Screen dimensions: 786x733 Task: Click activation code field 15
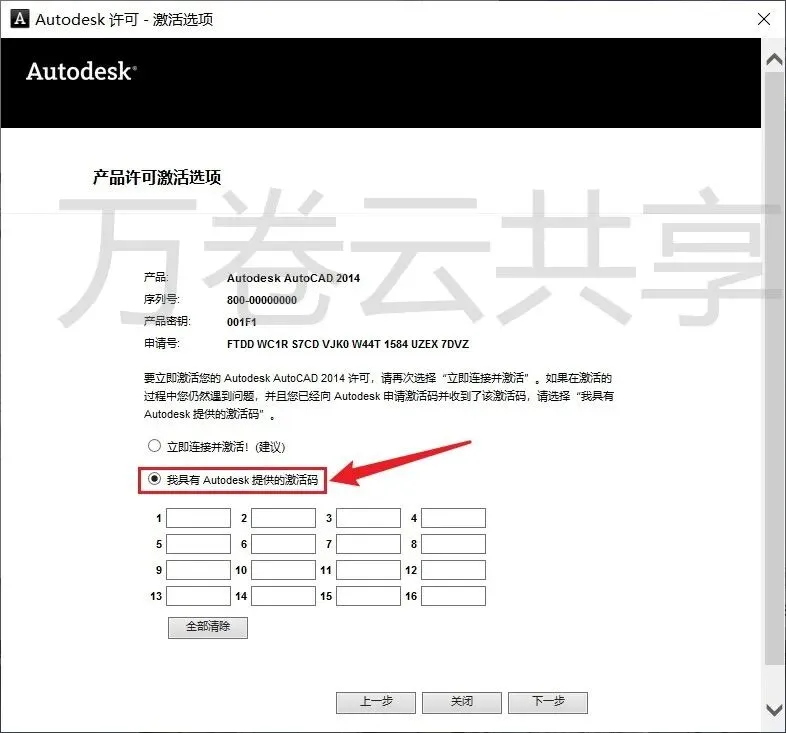click(368, 596)
